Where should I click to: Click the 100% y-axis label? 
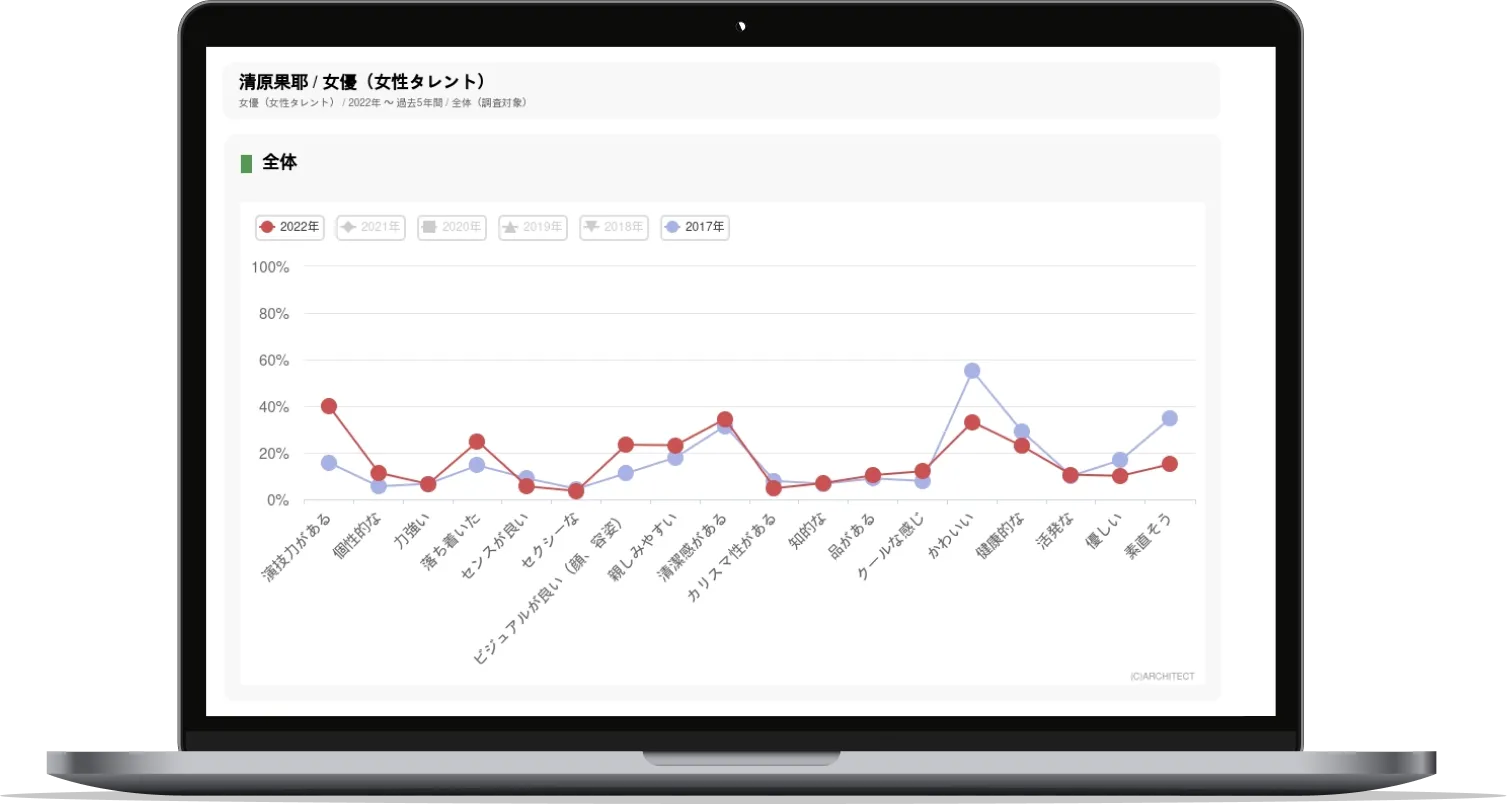tap(270, 267)
